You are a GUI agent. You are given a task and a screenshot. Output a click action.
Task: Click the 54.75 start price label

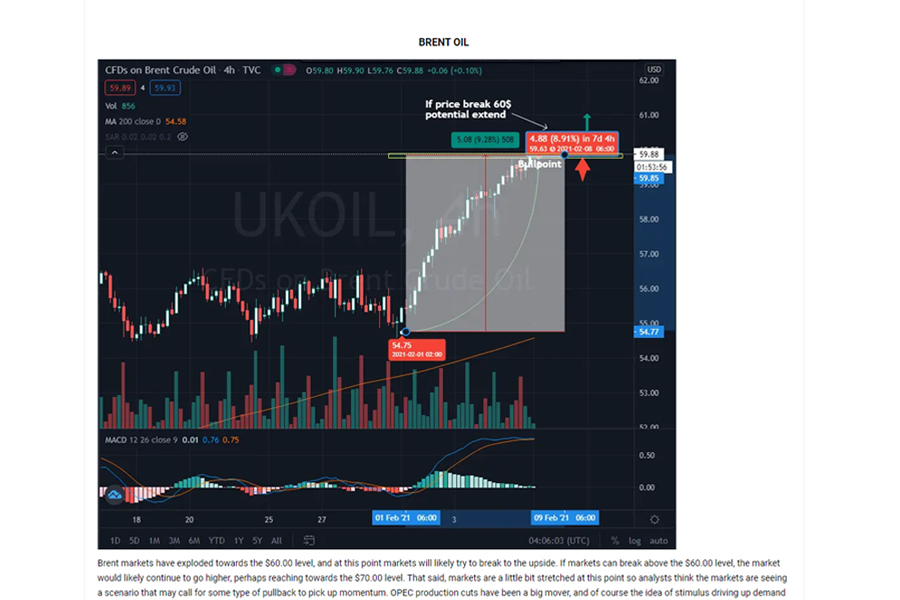click(402, 345)
